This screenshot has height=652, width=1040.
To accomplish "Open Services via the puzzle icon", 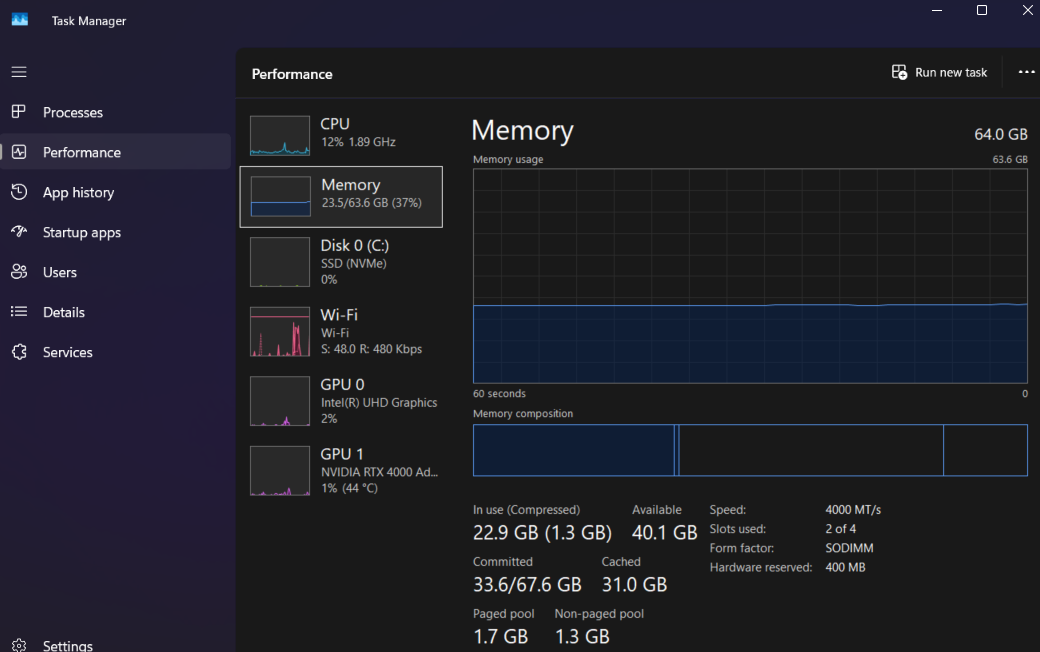I will [19, 352].
